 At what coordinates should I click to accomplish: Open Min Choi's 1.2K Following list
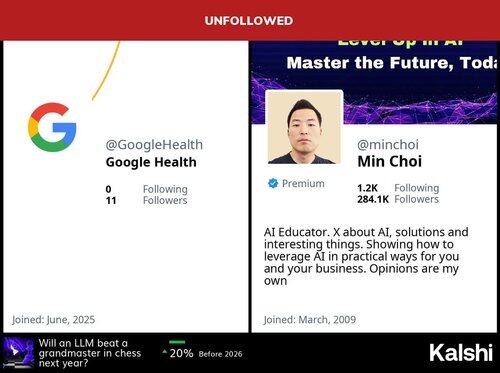[398, 188]
